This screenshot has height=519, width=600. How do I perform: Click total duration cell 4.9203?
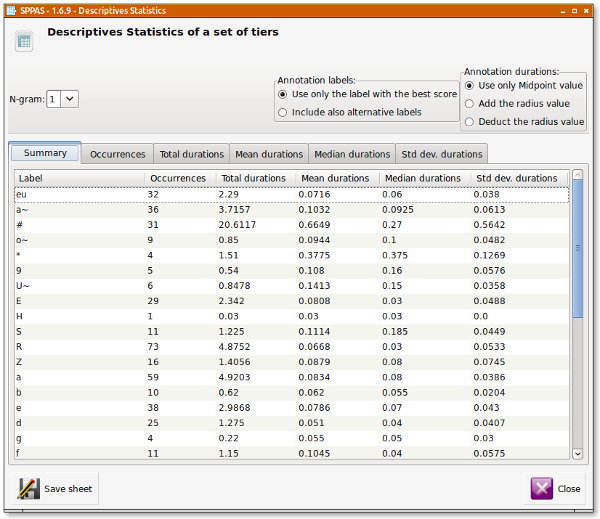(235, 377)
